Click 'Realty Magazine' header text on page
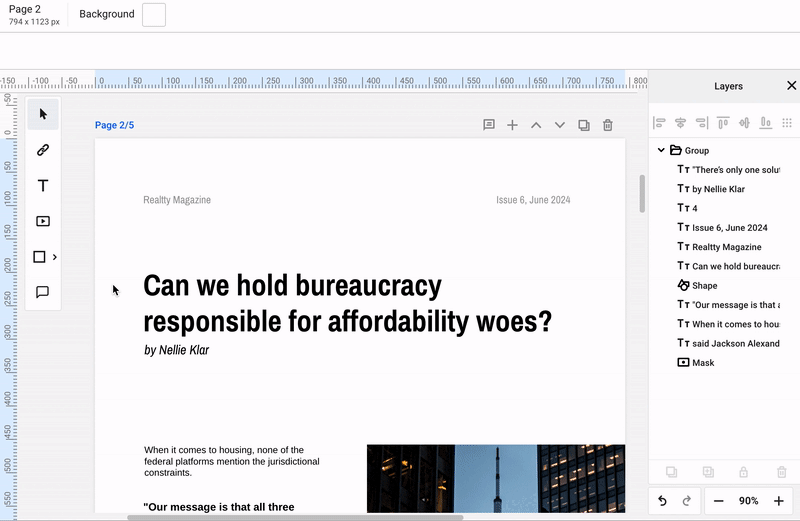This screenshot has width=800, height=521. coord(177,200)
